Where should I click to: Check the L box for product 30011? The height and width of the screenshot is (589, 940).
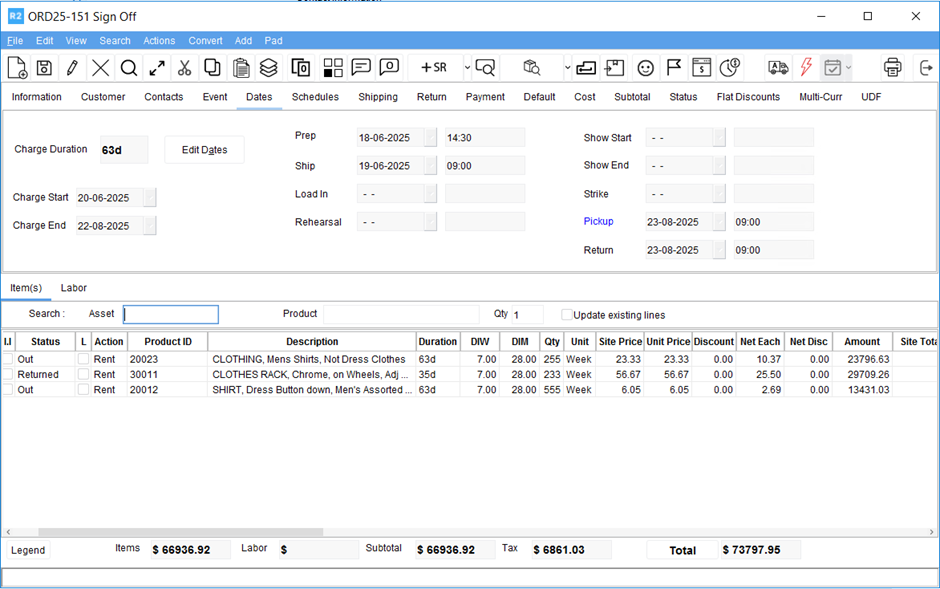pos(83,374)
